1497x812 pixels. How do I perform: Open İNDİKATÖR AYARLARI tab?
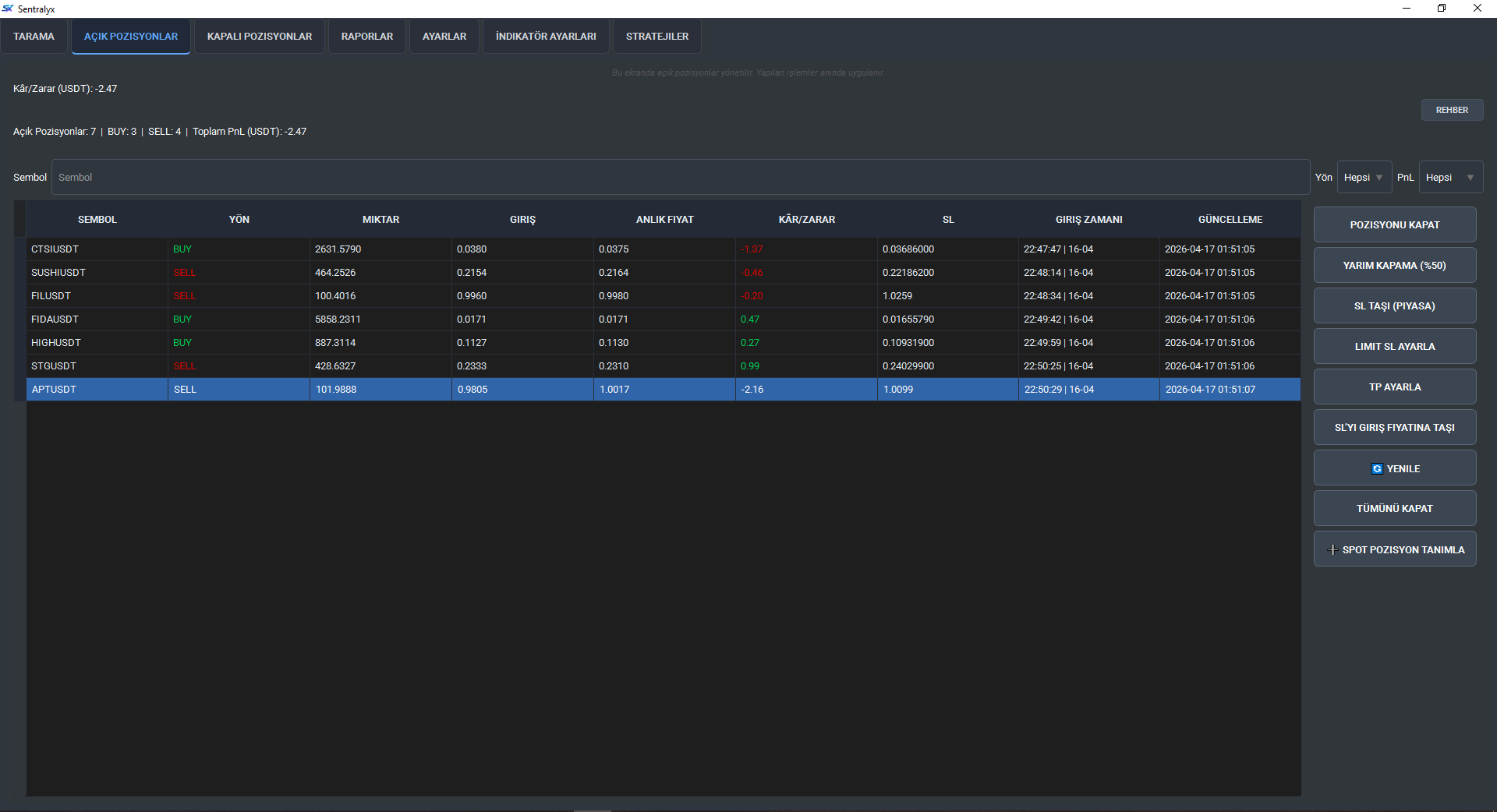point(546,37)
